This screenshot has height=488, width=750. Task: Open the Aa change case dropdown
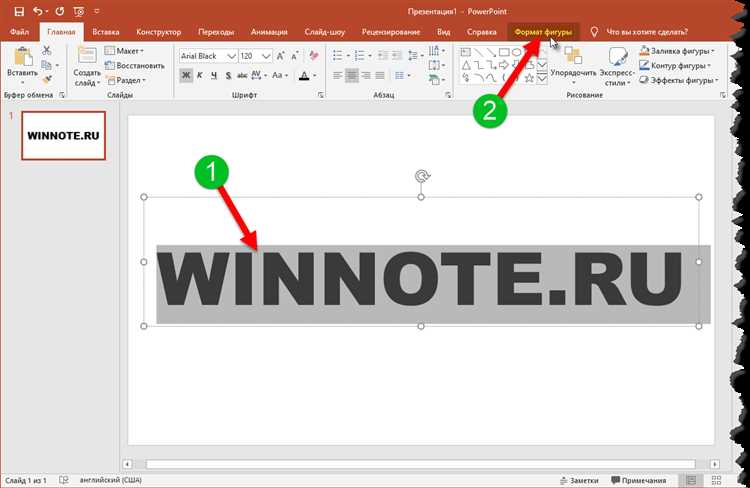click(280, 75)
